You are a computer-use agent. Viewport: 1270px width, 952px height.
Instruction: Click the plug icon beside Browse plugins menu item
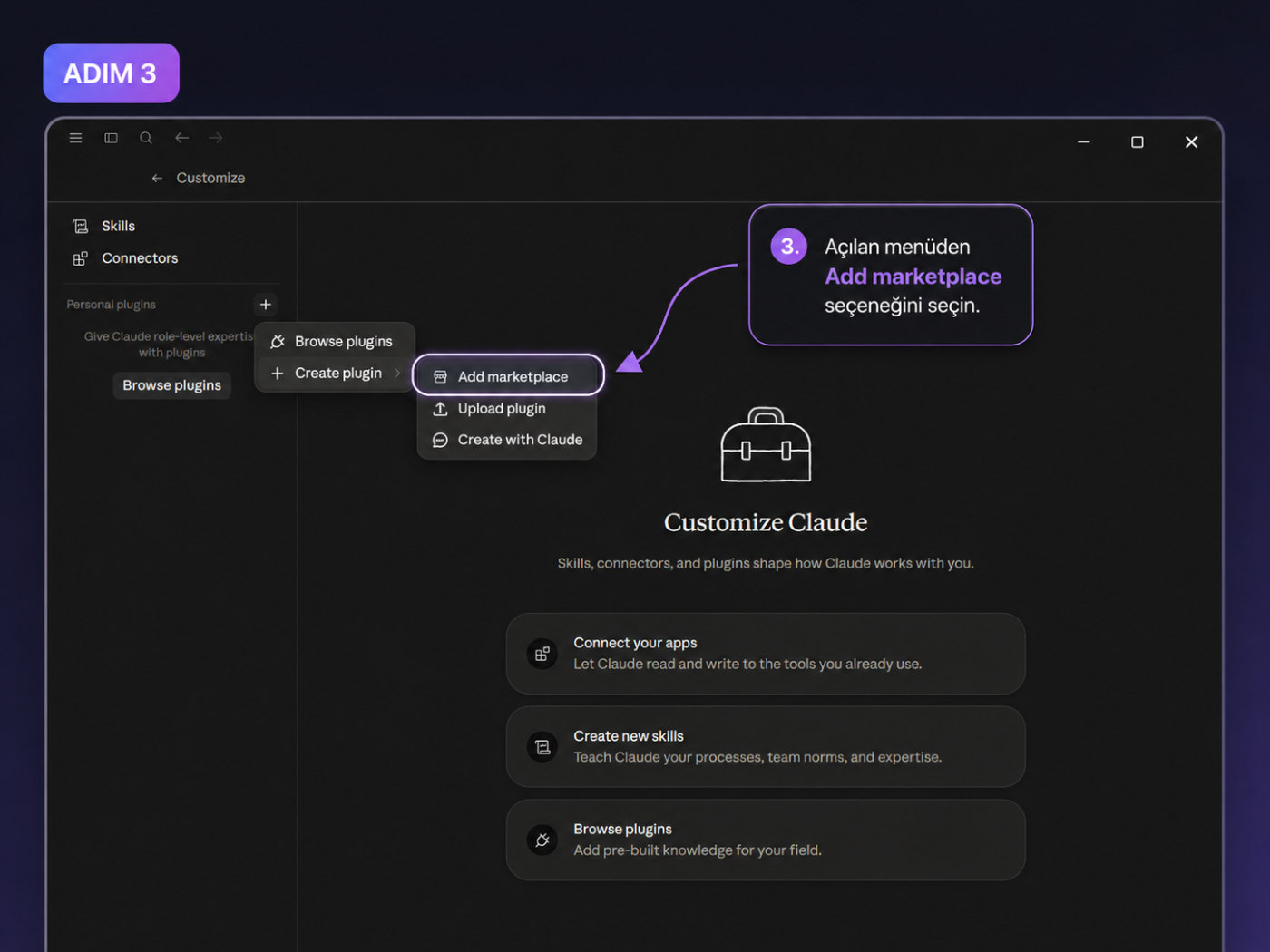278,342
